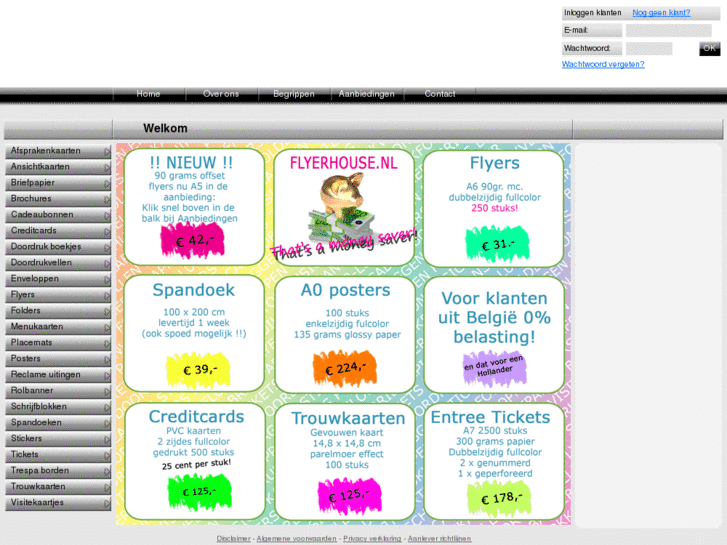
Task: Open the Algemene voorwaarden footer link
Action: point(297,539)
